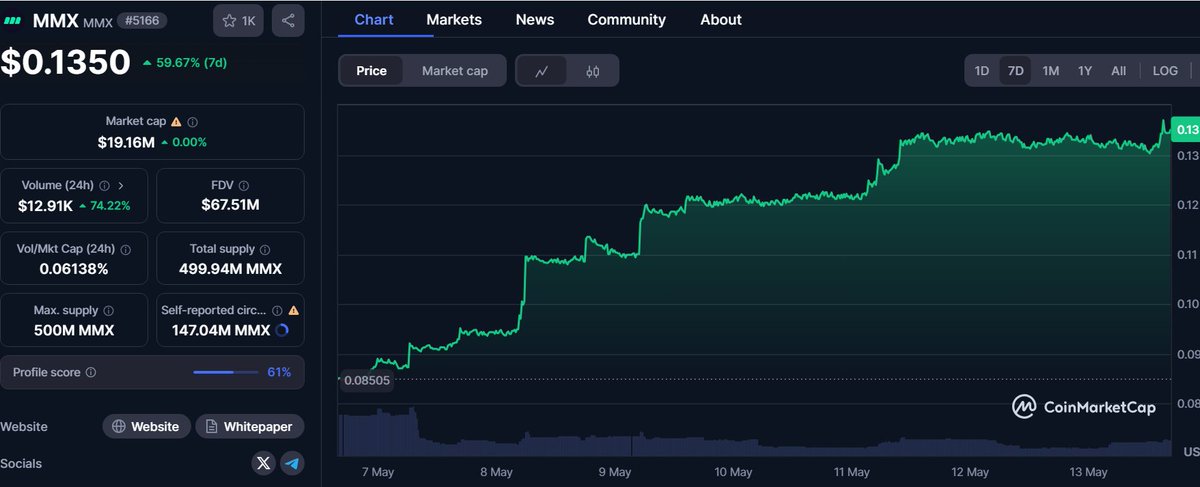Screen dimensions: 1200x487
Task: Click the green current price tag on axis
Action: pos(1186,130)
